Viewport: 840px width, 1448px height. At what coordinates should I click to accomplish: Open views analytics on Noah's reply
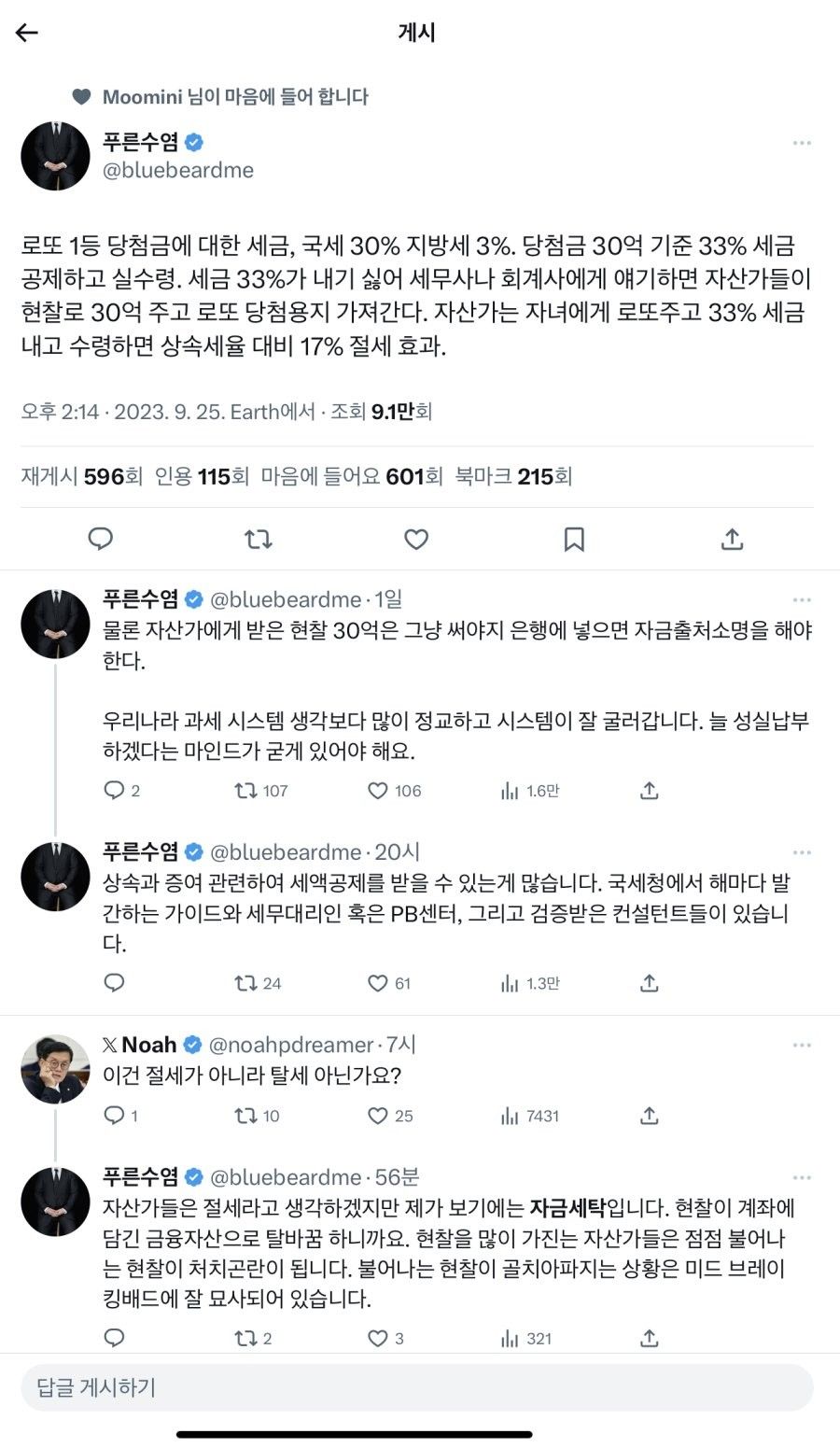529,1116
